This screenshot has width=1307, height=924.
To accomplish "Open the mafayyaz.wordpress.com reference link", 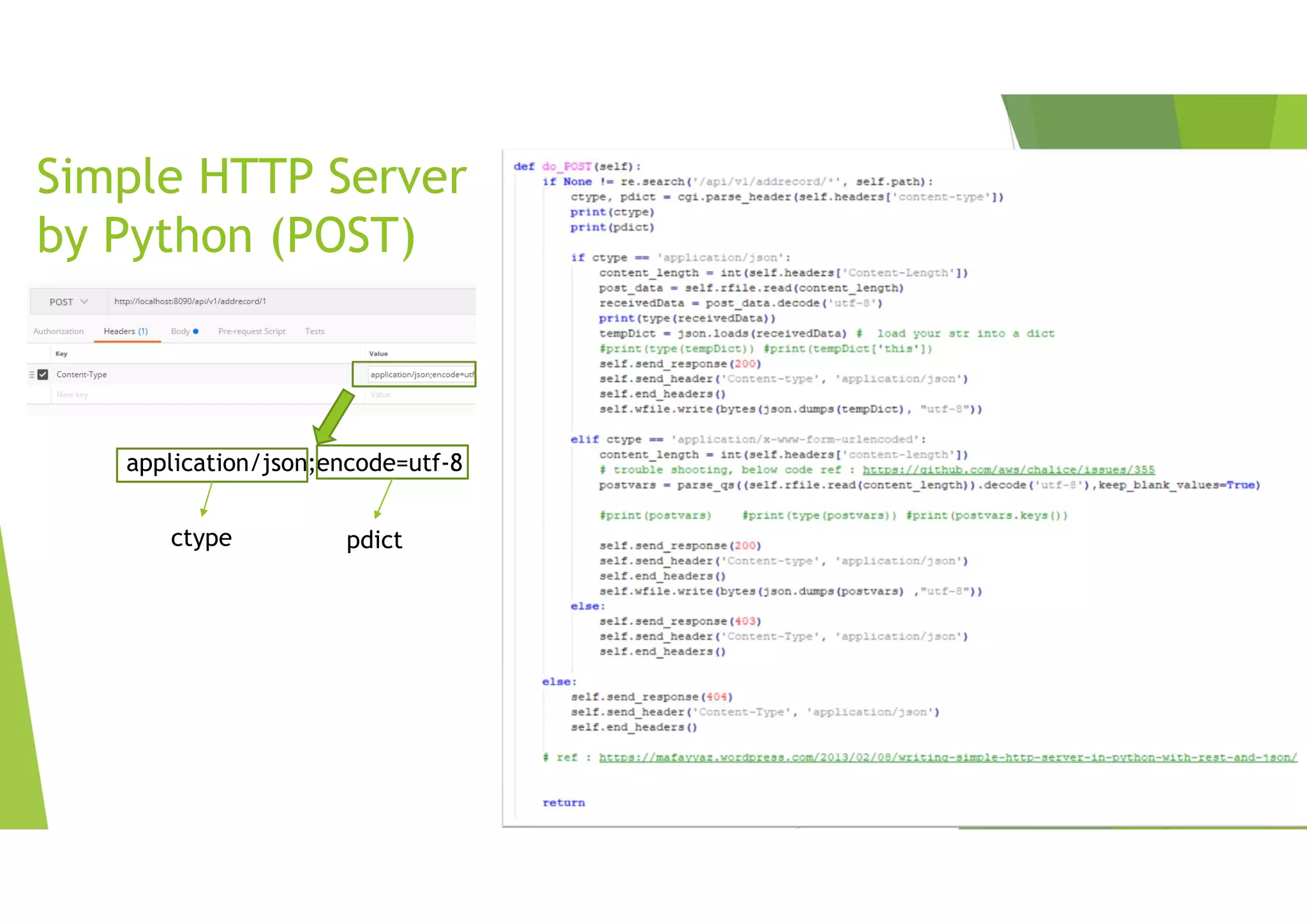I will [x=948, y=757].
